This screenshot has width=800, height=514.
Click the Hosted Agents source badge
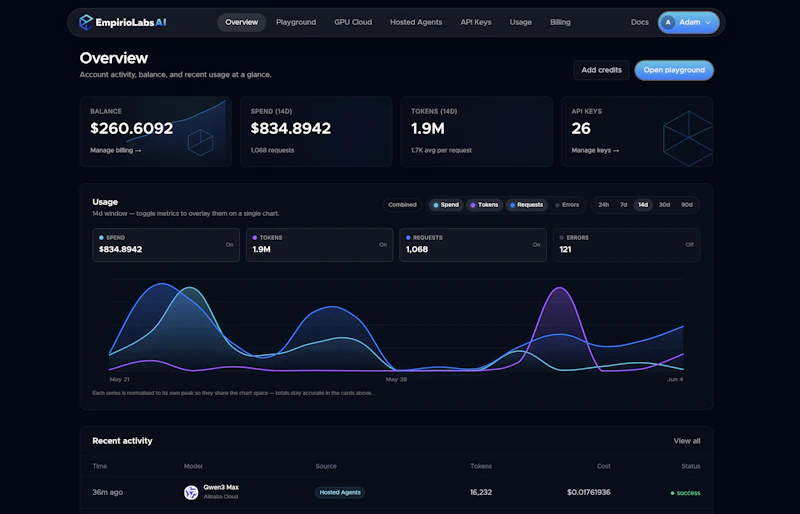(340, 493)
